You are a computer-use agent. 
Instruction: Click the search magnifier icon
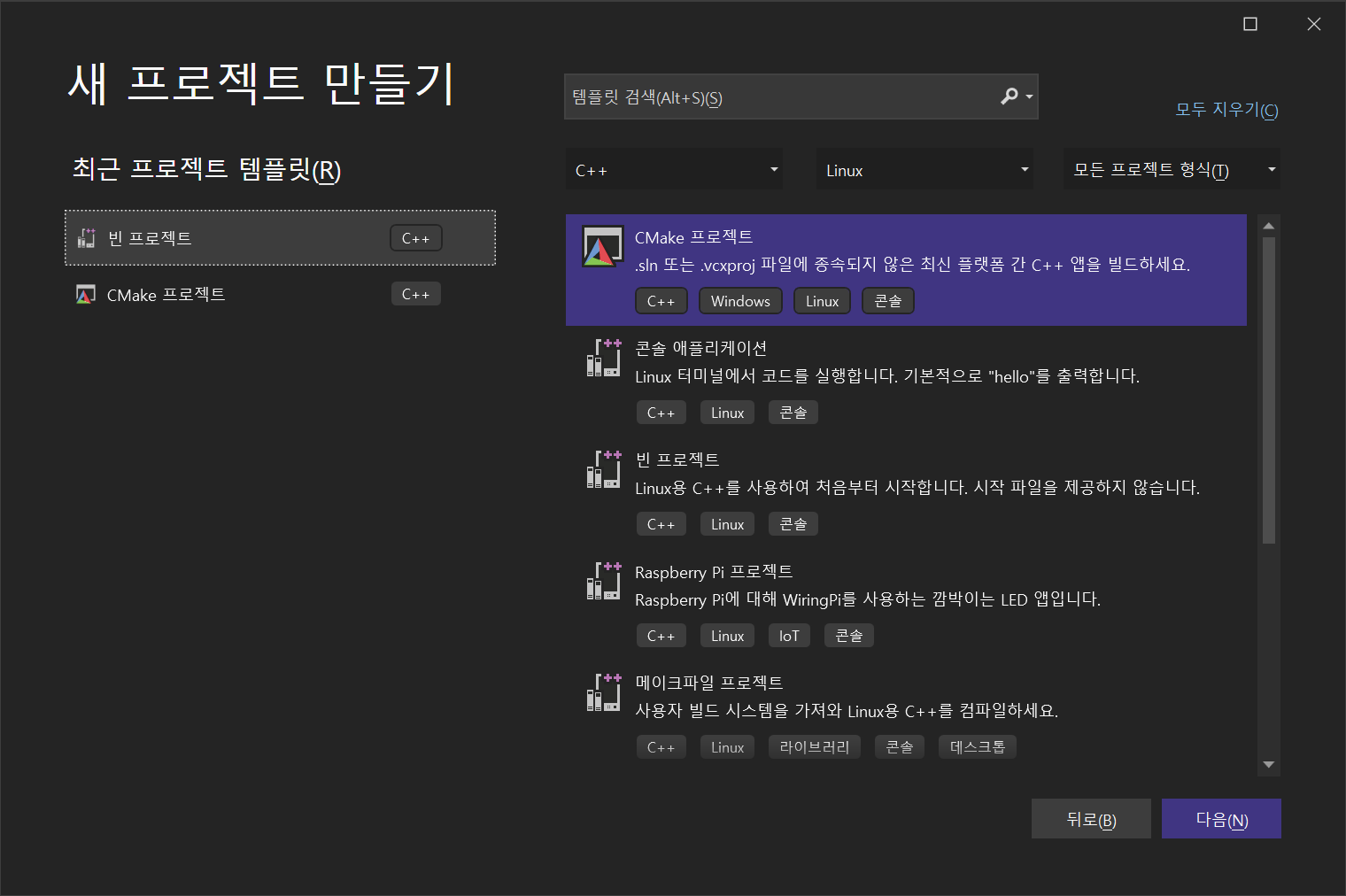point(1009,96)
